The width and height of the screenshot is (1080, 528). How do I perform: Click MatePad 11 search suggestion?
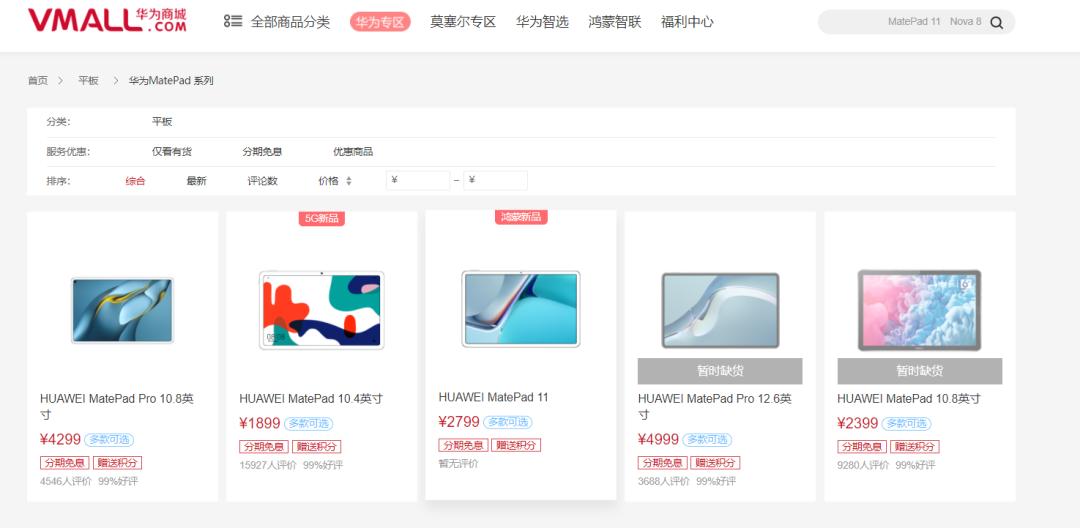coord(913,21)
